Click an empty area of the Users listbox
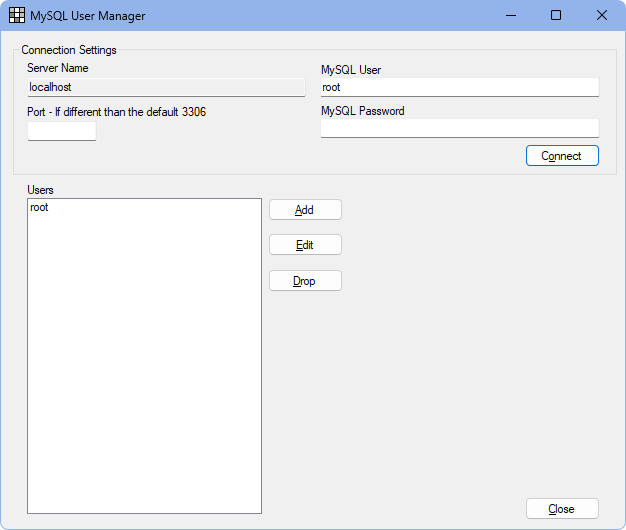This screenshot has height=530, width=626. (145, 359)
